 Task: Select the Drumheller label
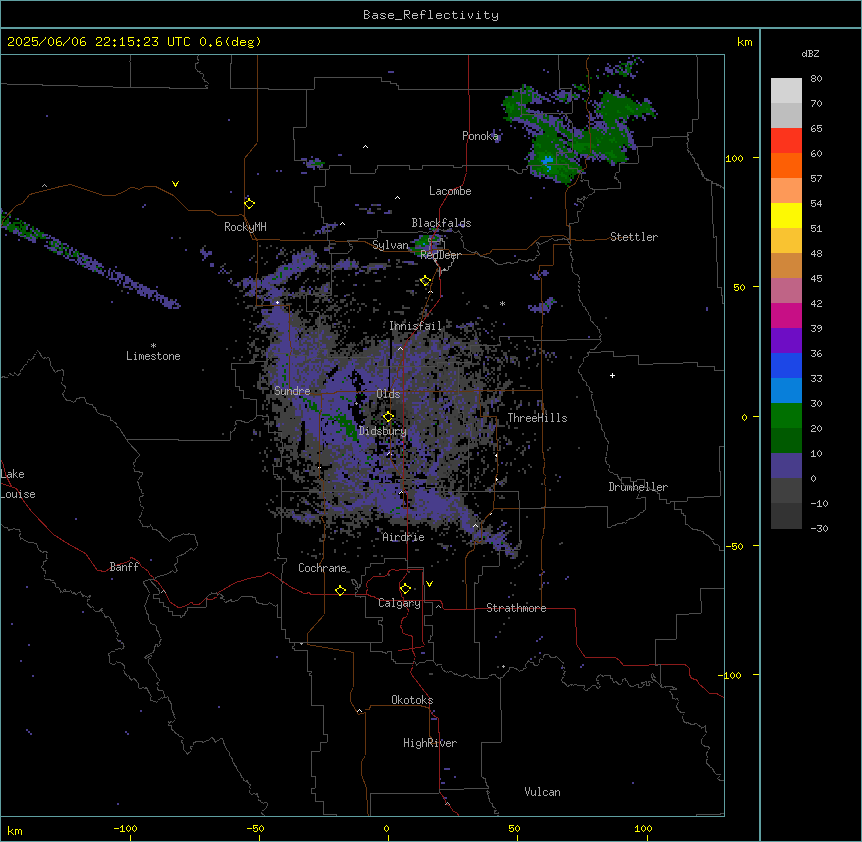(x=638, y=487)
